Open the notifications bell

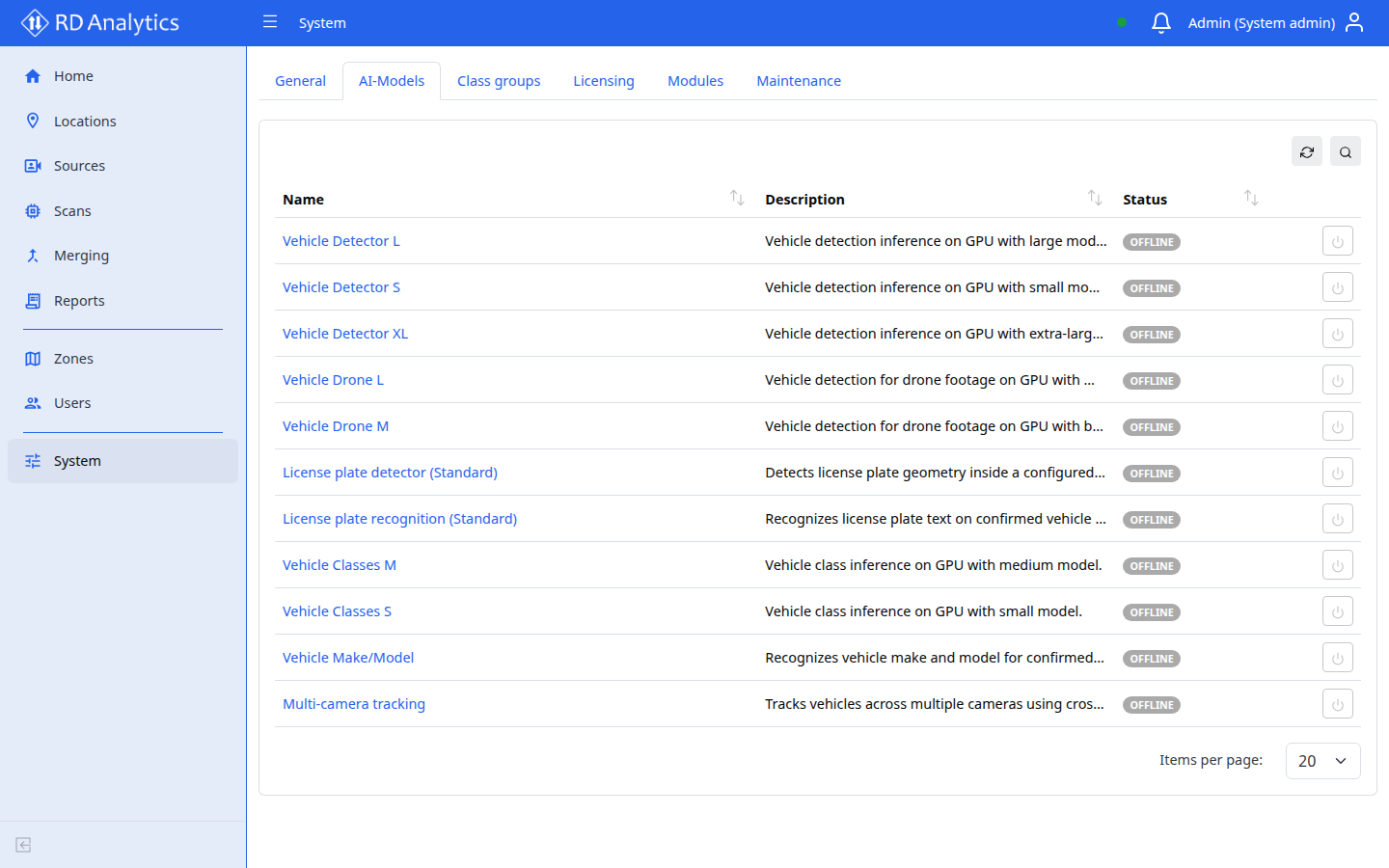point(1161,22)
